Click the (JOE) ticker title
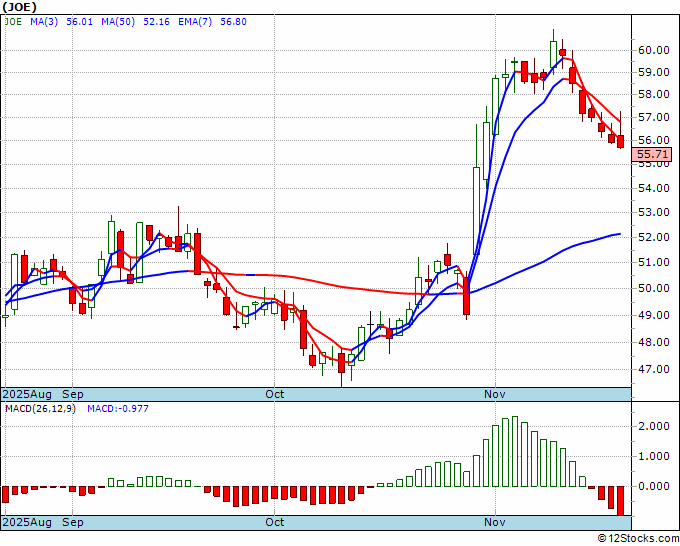The image size is (680, 546). click(19, 7)
